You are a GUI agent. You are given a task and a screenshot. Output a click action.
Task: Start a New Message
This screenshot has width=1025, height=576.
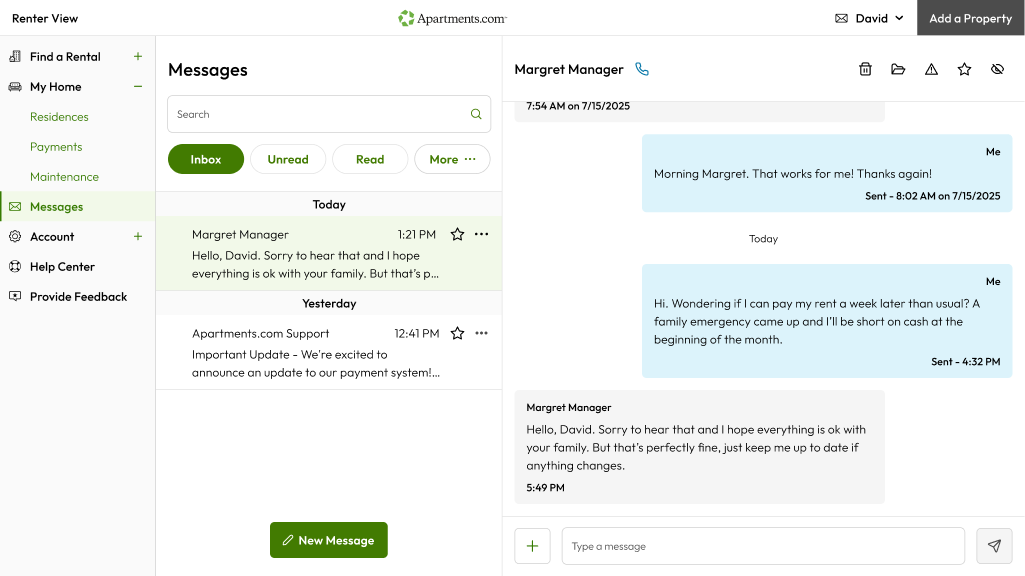tap(328, 540)
